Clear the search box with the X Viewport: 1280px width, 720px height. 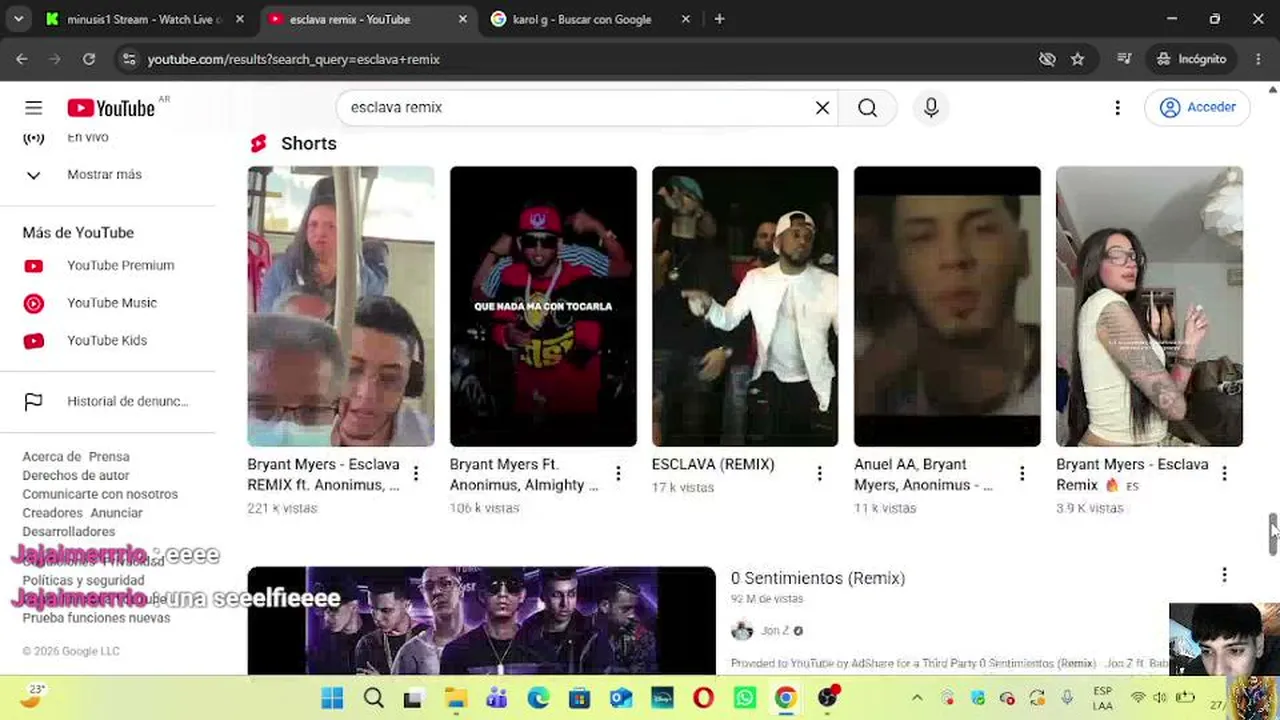[x=822, y=108]
